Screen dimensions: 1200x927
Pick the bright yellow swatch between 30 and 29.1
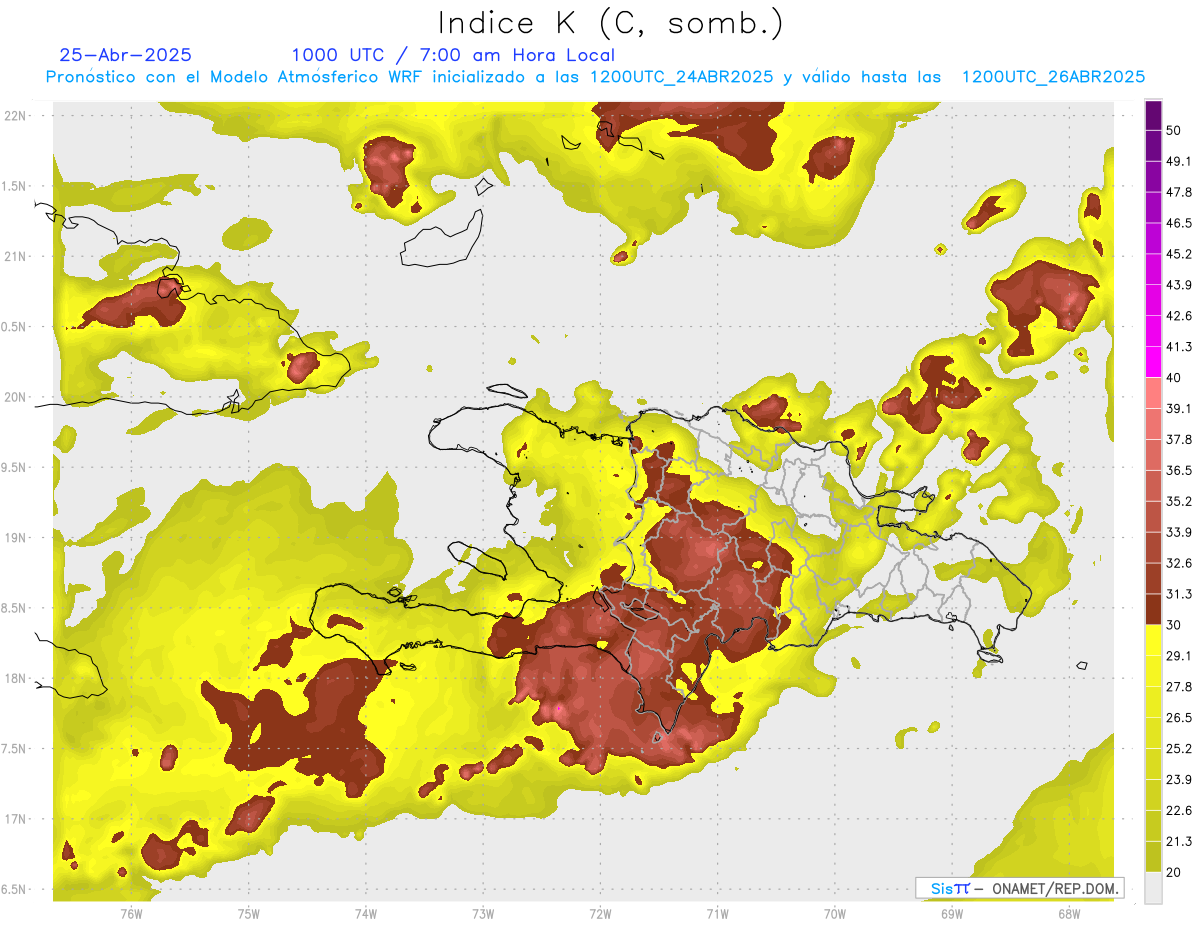click(x=1153, y=640)
